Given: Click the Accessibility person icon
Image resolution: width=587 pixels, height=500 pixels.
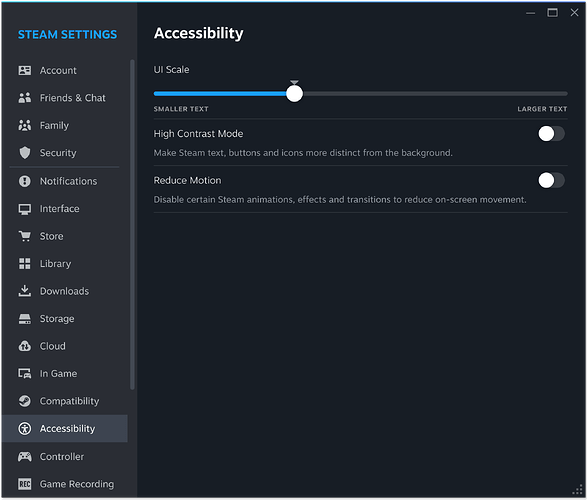Looking at the screenshot, I should [x=25, y=429].
